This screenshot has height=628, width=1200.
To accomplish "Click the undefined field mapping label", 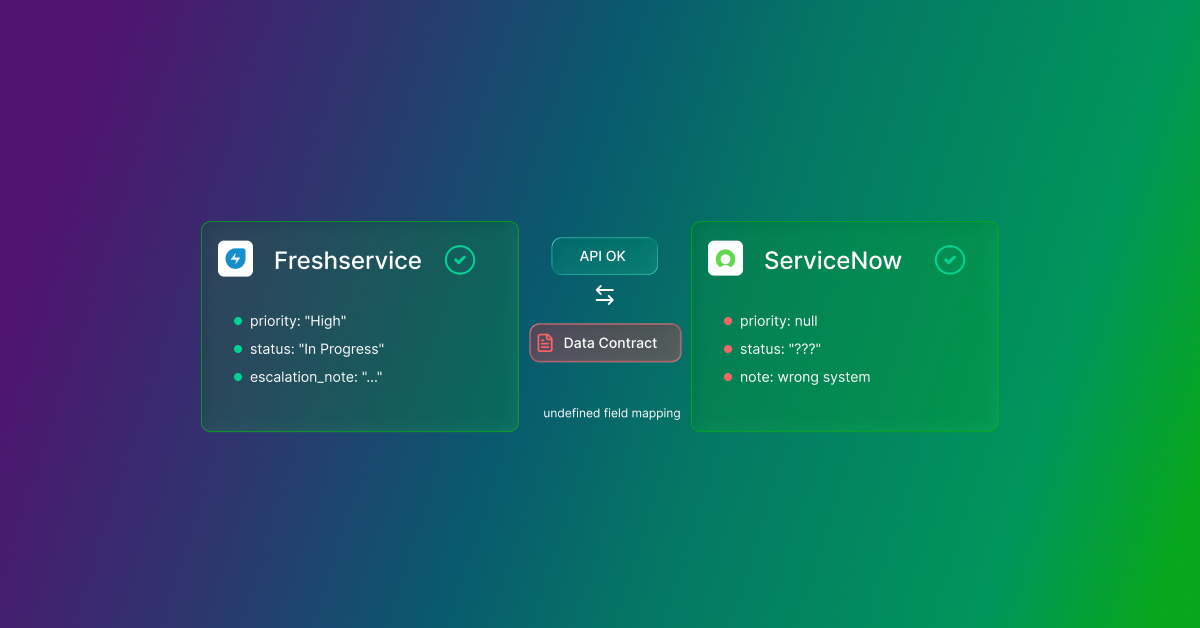I will [611, 412].
